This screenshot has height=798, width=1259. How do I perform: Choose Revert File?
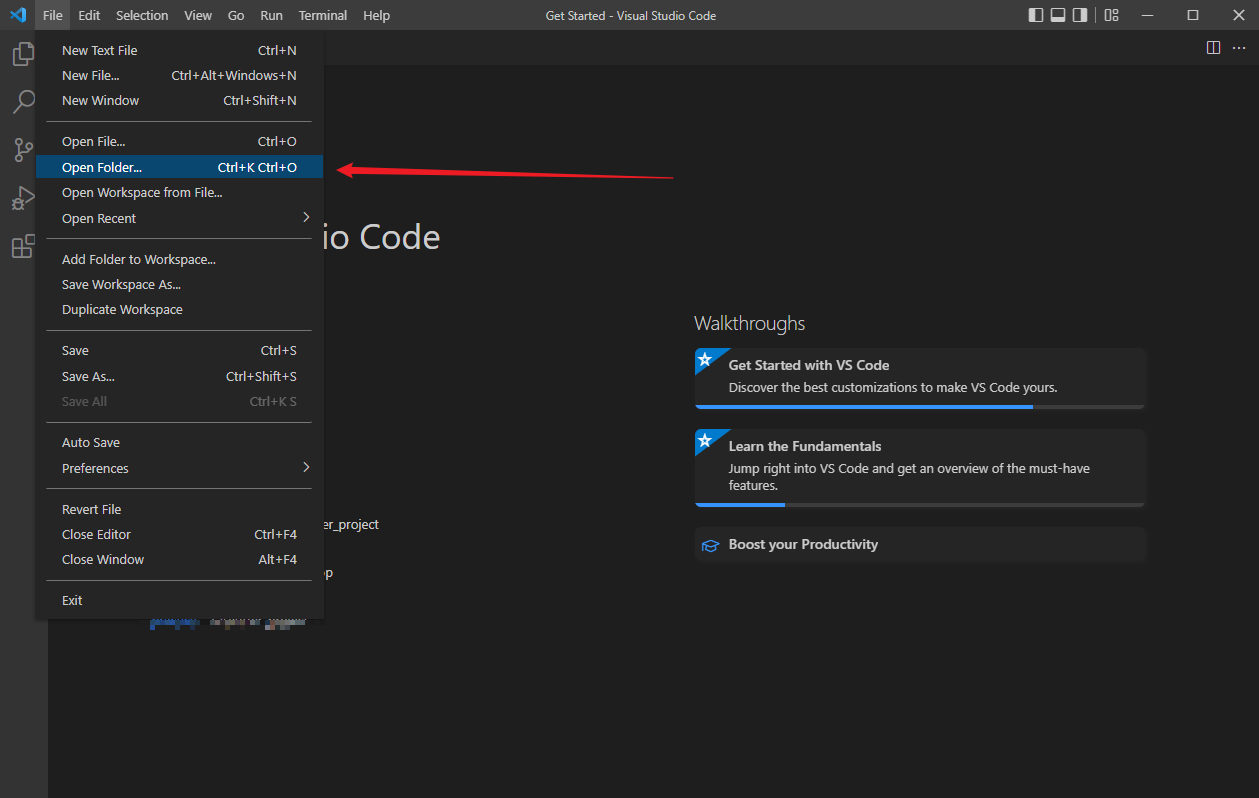tap(179, 509)
